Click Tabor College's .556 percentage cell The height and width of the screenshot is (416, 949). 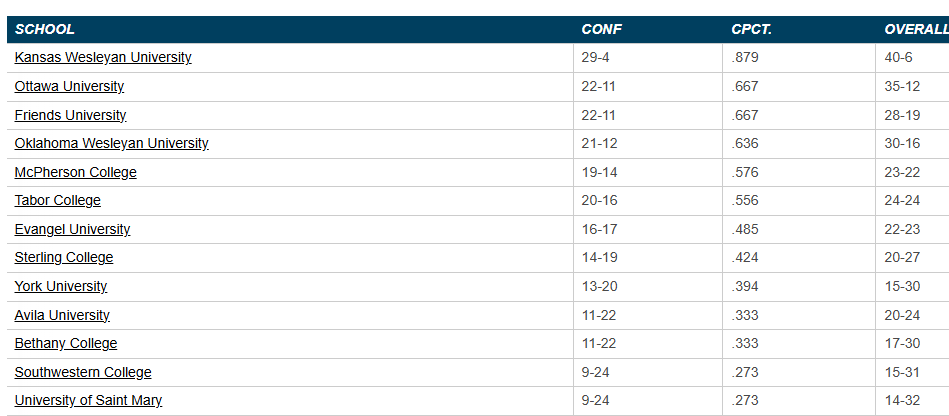point(745,201)
